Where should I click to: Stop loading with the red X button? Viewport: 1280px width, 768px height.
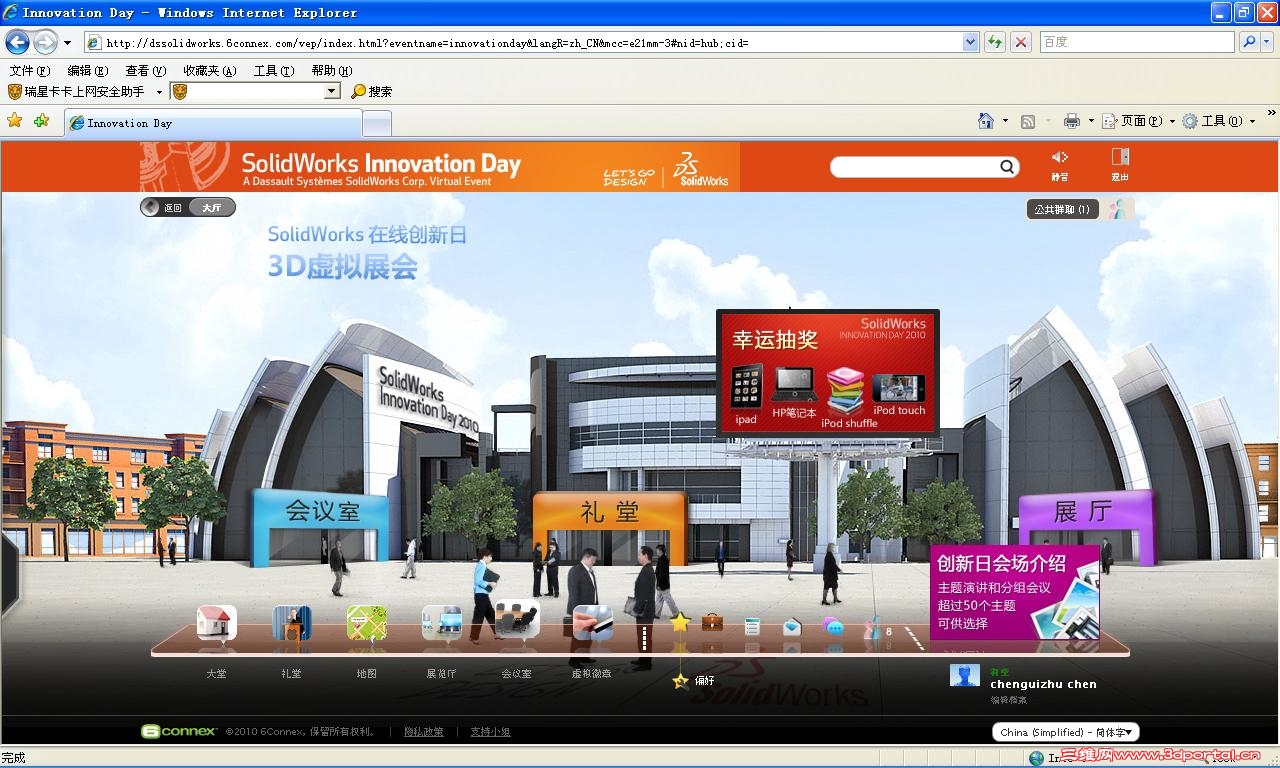tap(1020, 42)
